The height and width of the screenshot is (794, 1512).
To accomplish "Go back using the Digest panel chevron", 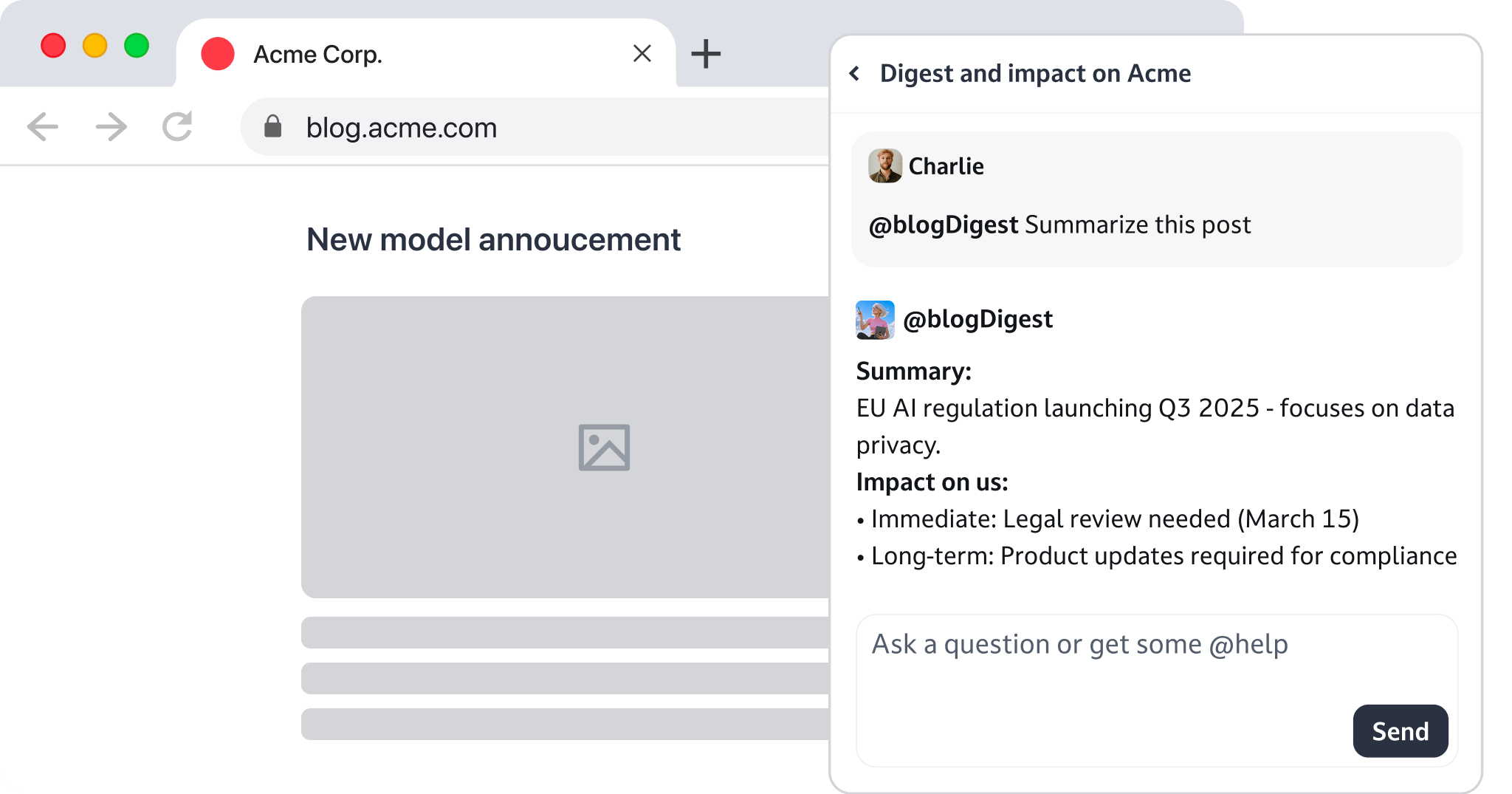I will [x=855, y=73].
